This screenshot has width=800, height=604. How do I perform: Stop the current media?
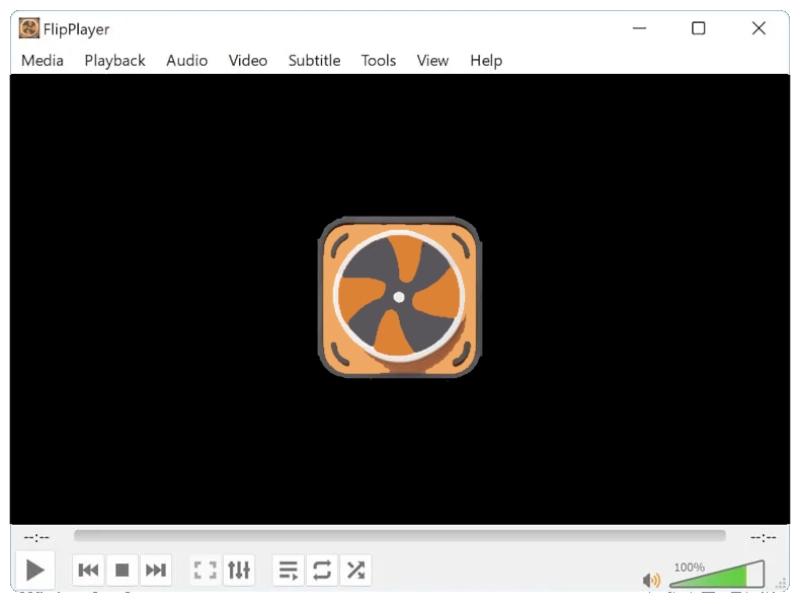click(x=121, y=569)
